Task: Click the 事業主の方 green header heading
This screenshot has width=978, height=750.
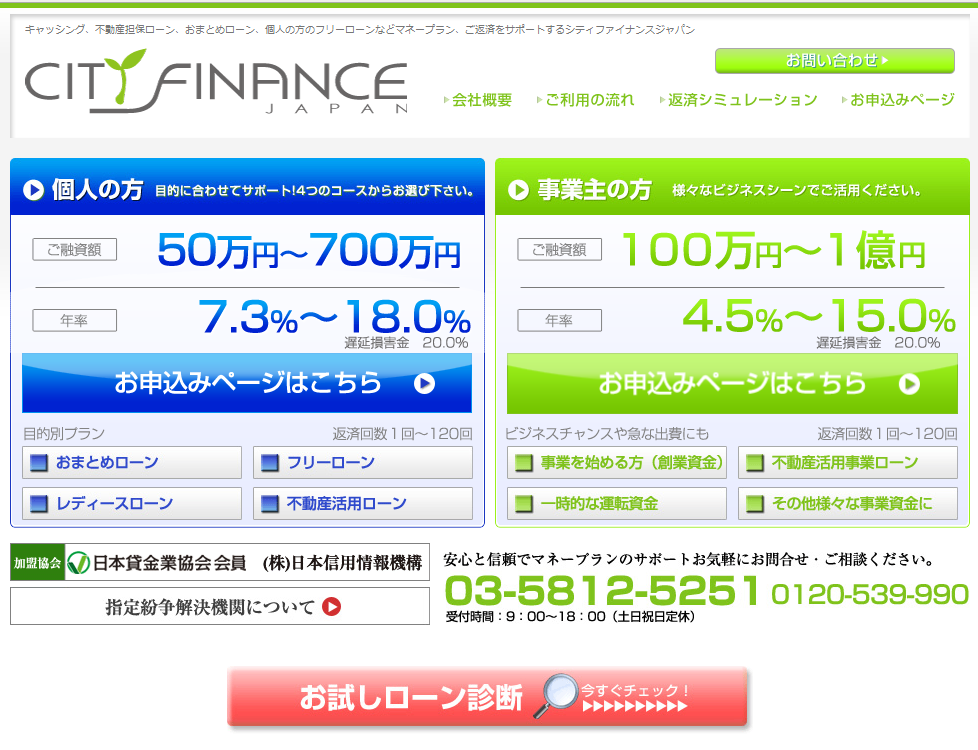Action: pyautogui.click(x=594, y=190)
